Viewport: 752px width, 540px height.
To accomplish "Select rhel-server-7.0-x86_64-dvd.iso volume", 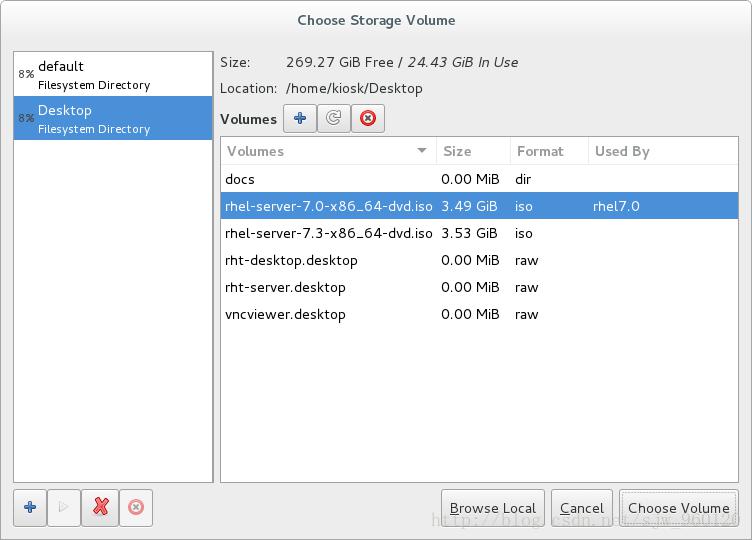I will pos(329,207).
